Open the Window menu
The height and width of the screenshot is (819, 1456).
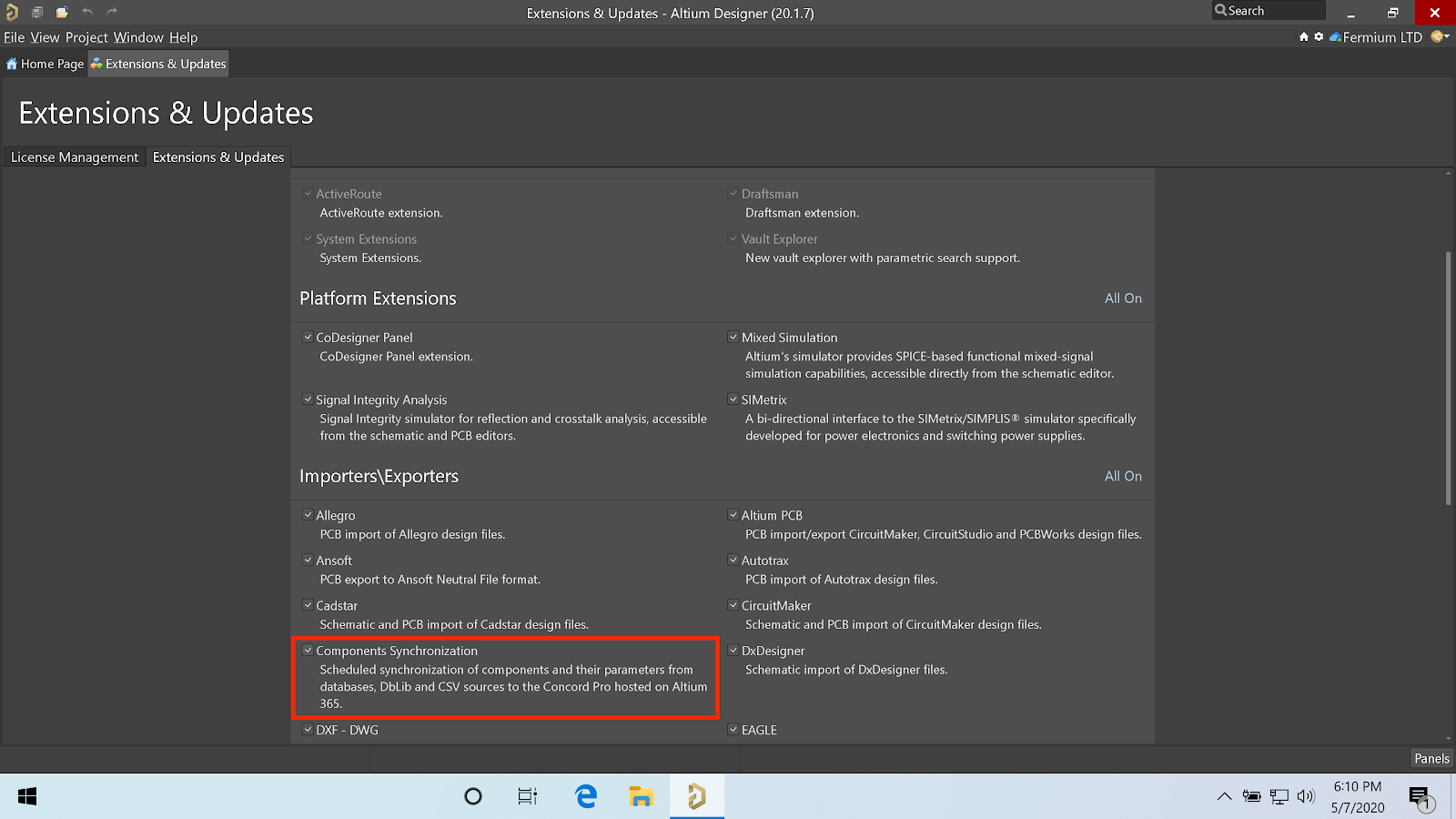pyautogui.click(x=138, y=37)
